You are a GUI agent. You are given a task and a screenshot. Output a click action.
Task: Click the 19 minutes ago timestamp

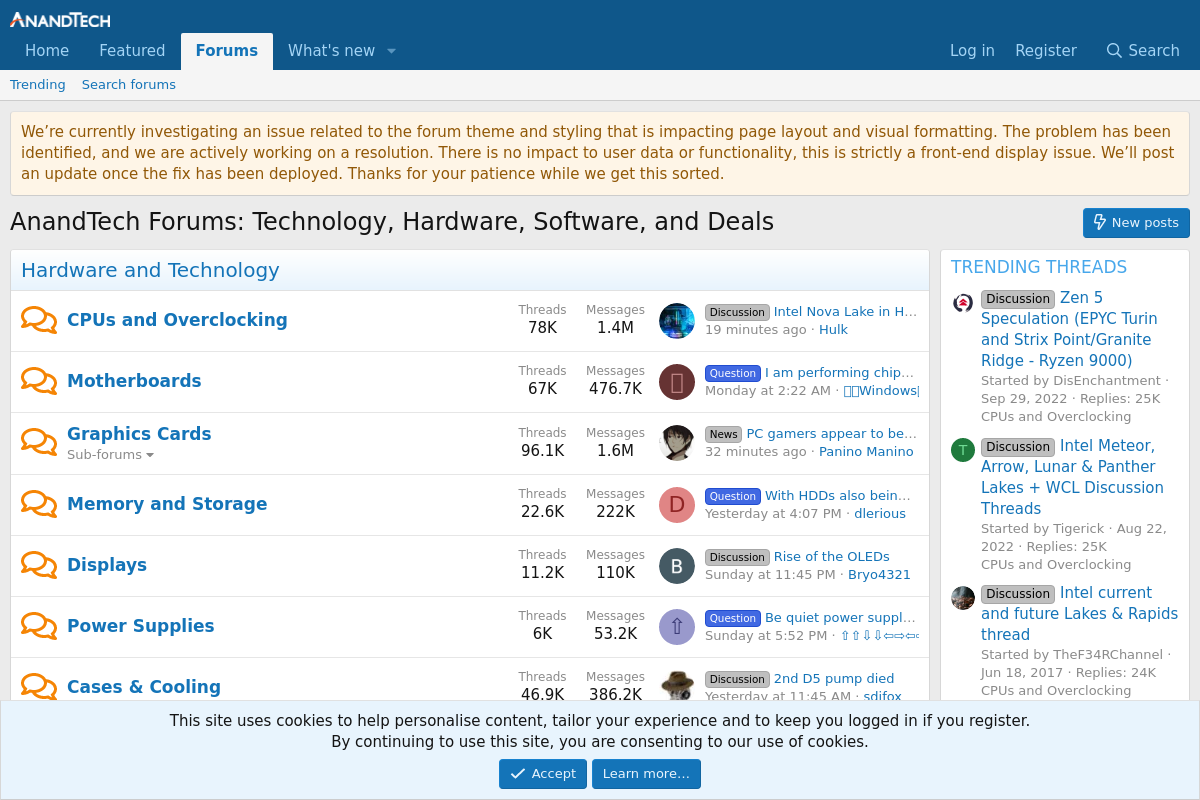755,330
